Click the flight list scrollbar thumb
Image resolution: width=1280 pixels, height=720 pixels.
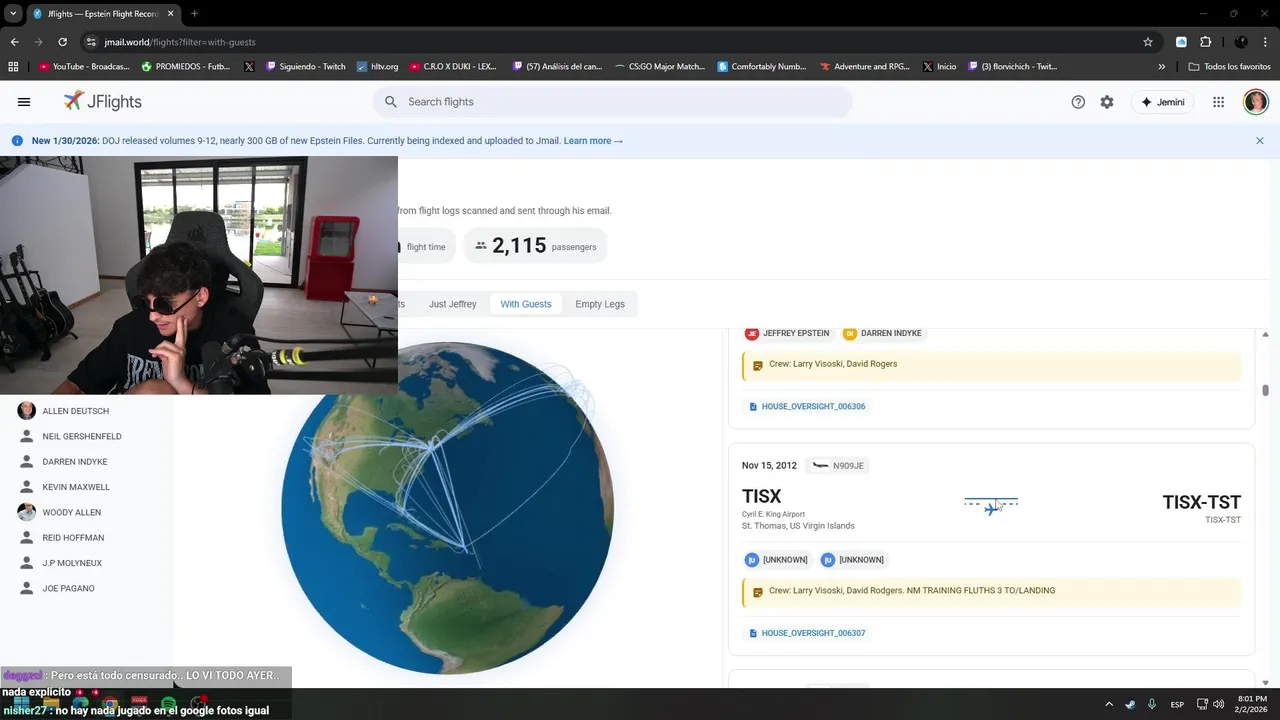pyautogui.click(x=1265, y=391)
